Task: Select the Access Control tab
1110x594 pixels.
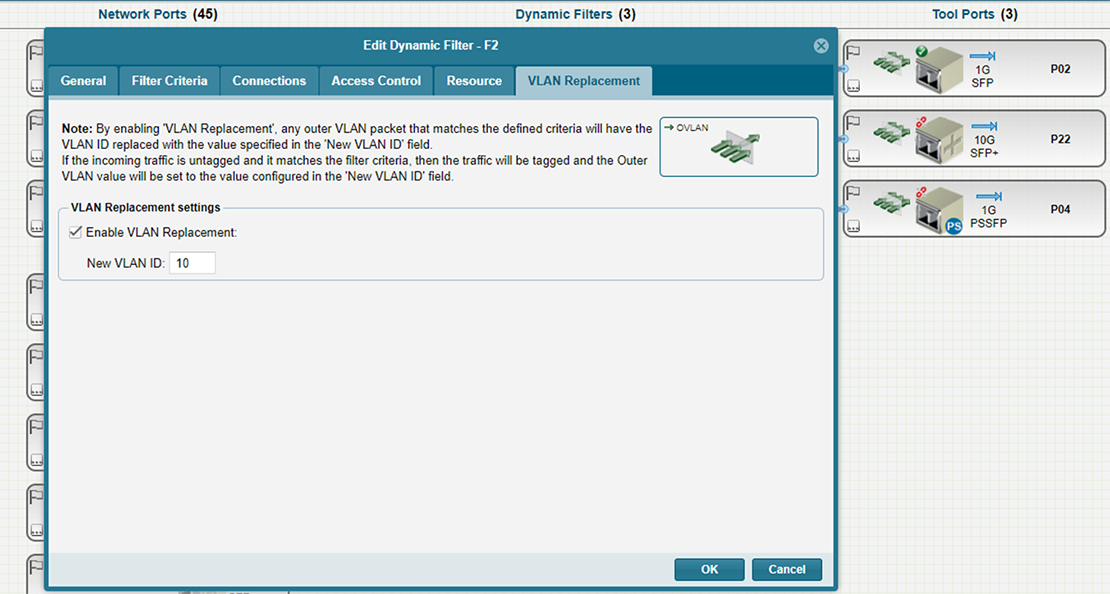Action: pos(376,81)
